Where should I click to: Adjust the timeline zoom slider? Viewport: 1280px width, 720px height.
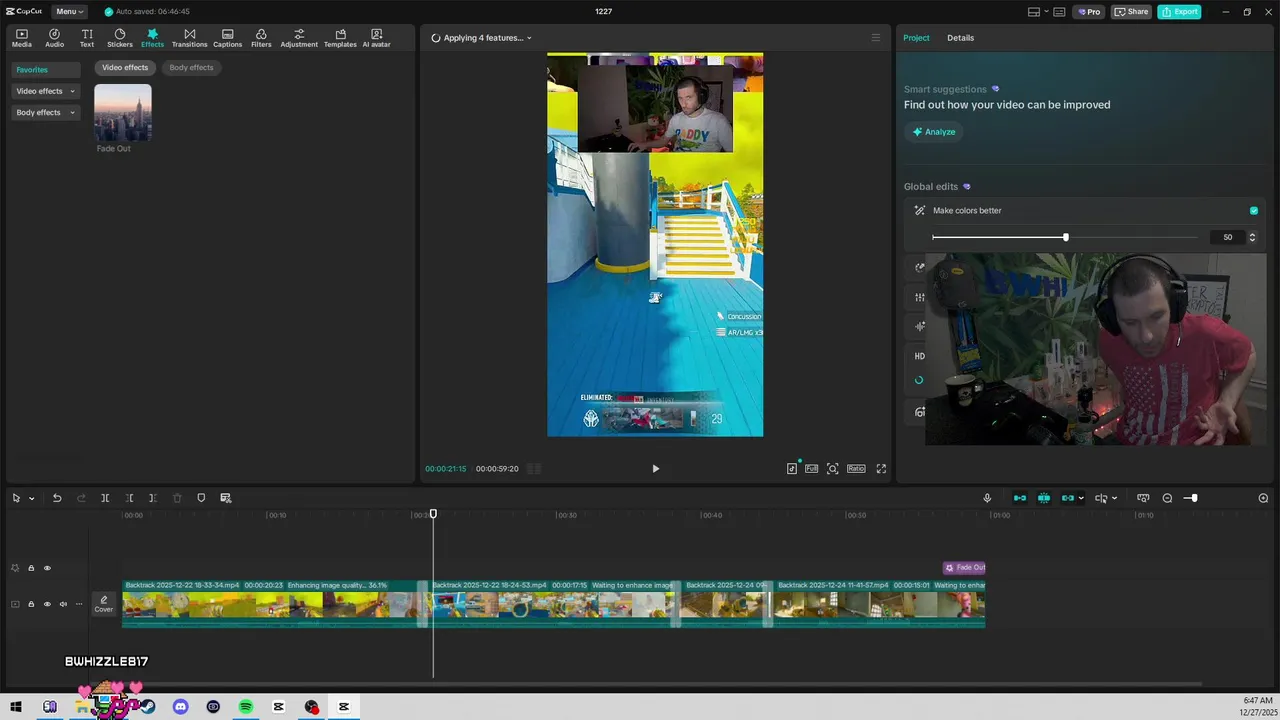point(1191,498)
